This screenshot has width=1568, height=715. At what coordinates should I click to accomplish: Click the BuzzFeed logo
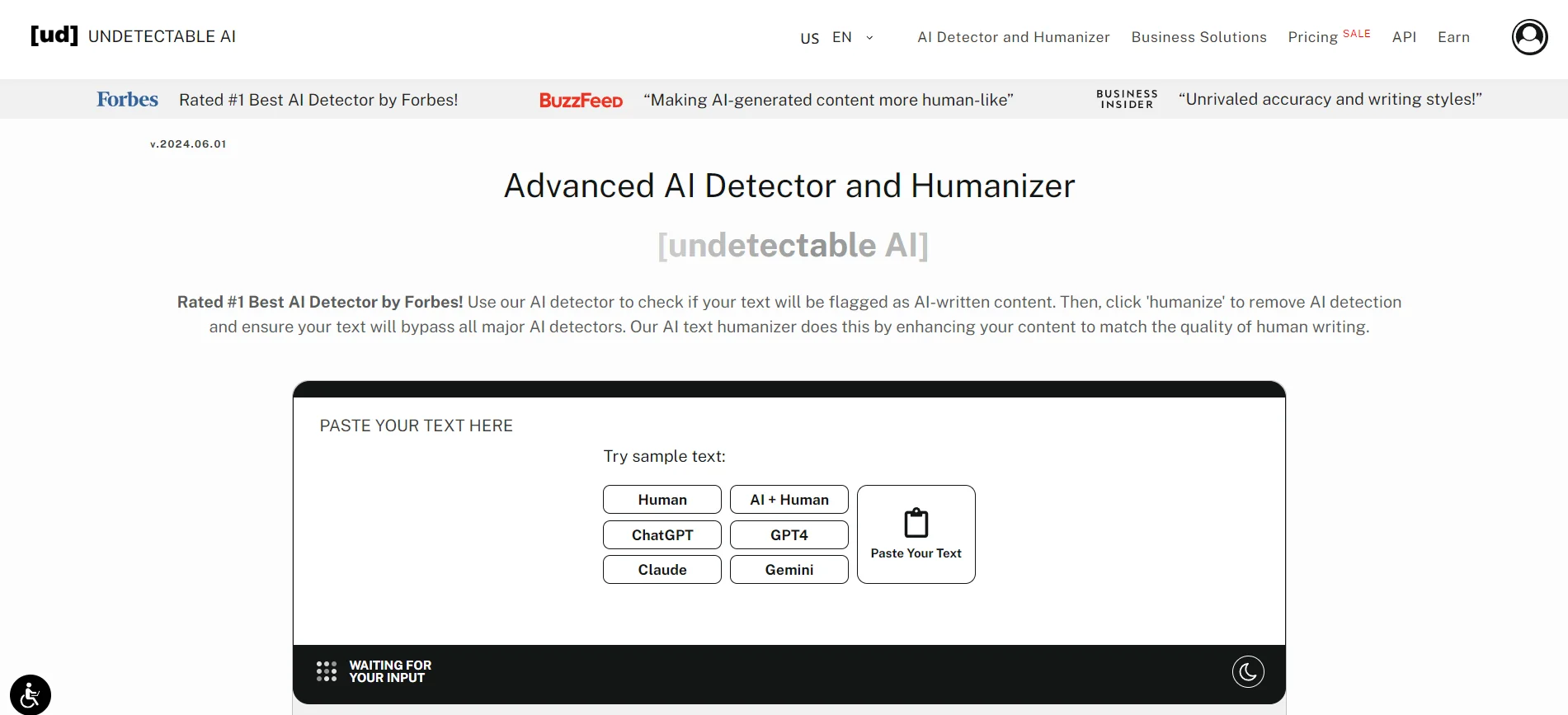581,100
